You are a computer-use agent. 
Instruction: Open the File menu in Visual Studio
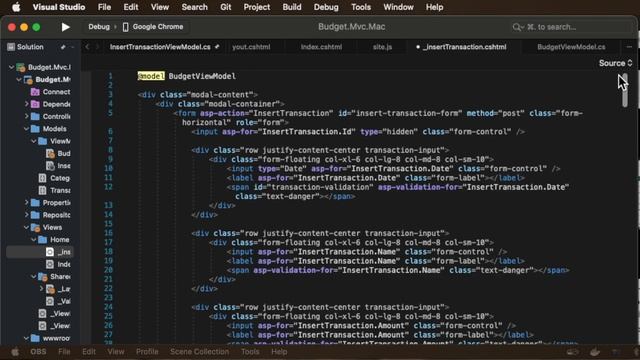[x=104, y=7]
